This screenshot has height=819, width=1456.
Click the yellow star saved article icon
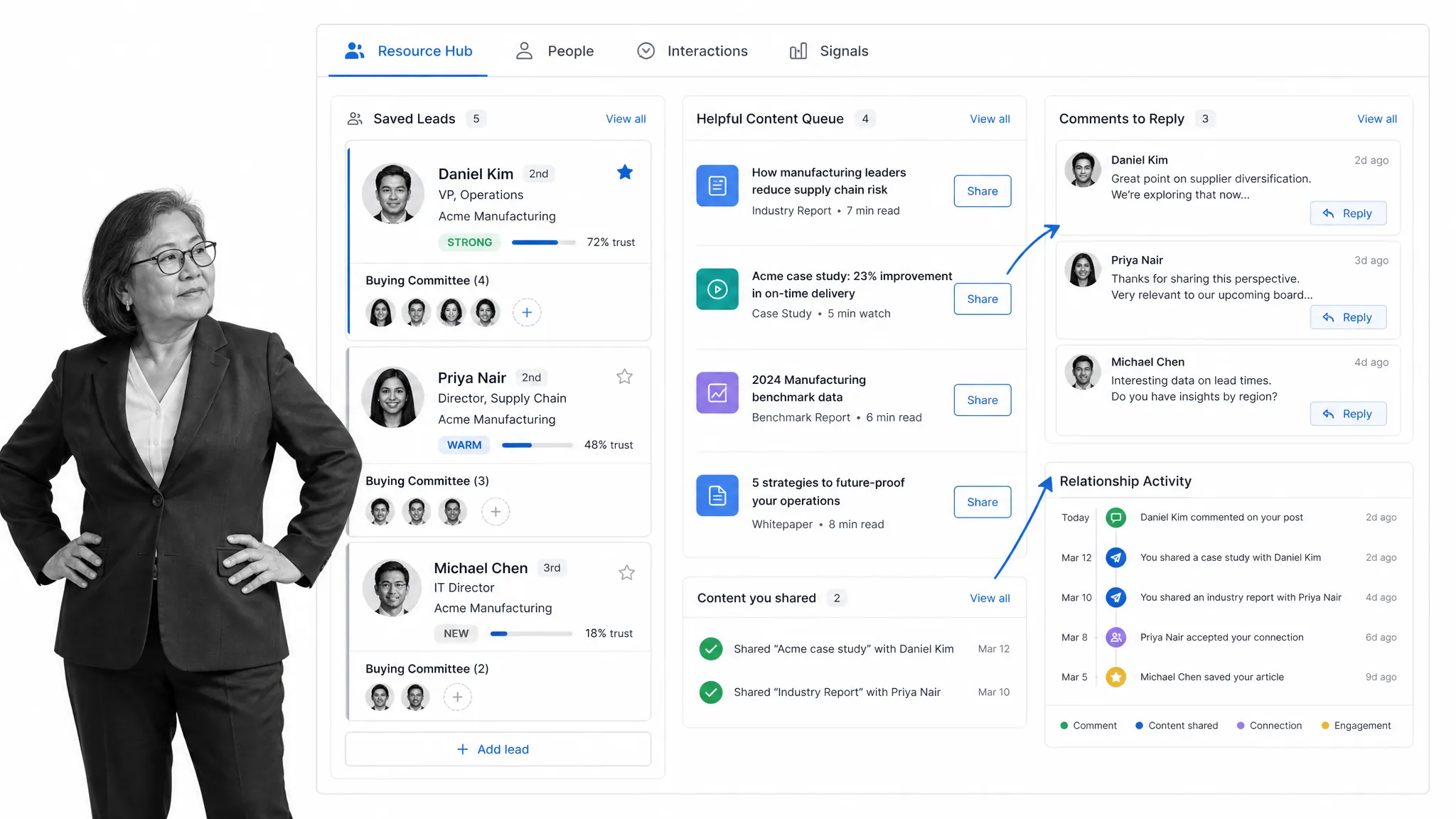pos(1116,677)
